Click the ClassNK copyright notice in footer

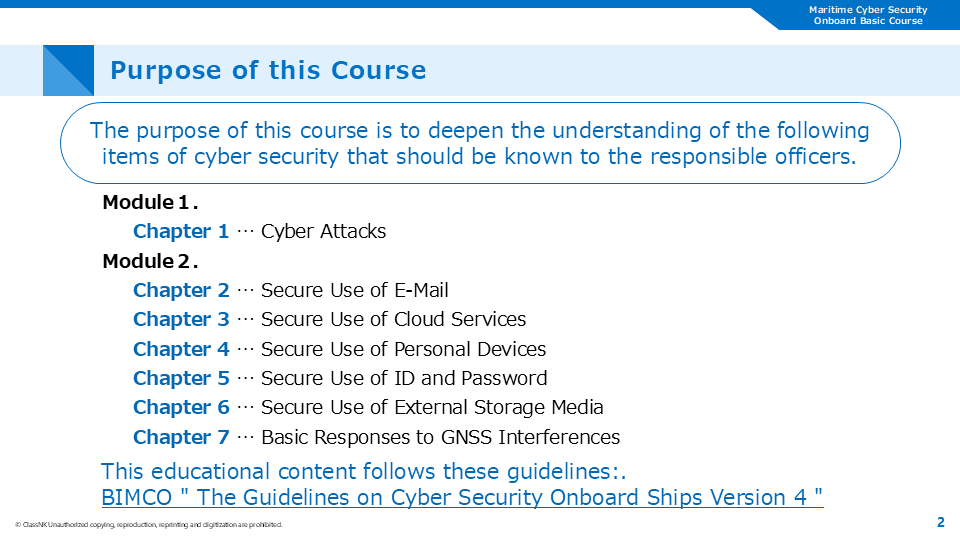149,525
